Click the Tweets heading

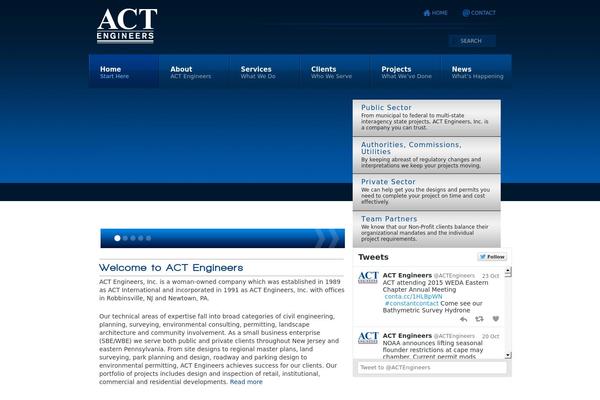click(x=373, y=257)
